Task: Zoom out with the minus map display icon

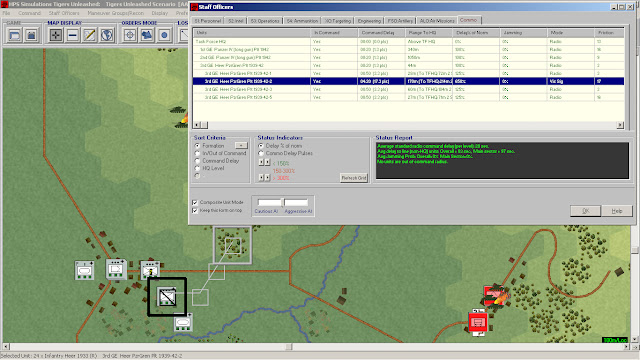Action: (73, 35)
